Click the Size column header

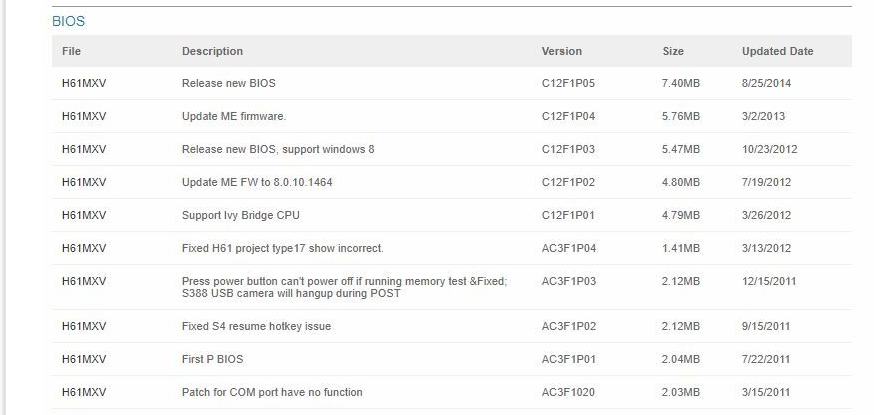pos(673,51)
